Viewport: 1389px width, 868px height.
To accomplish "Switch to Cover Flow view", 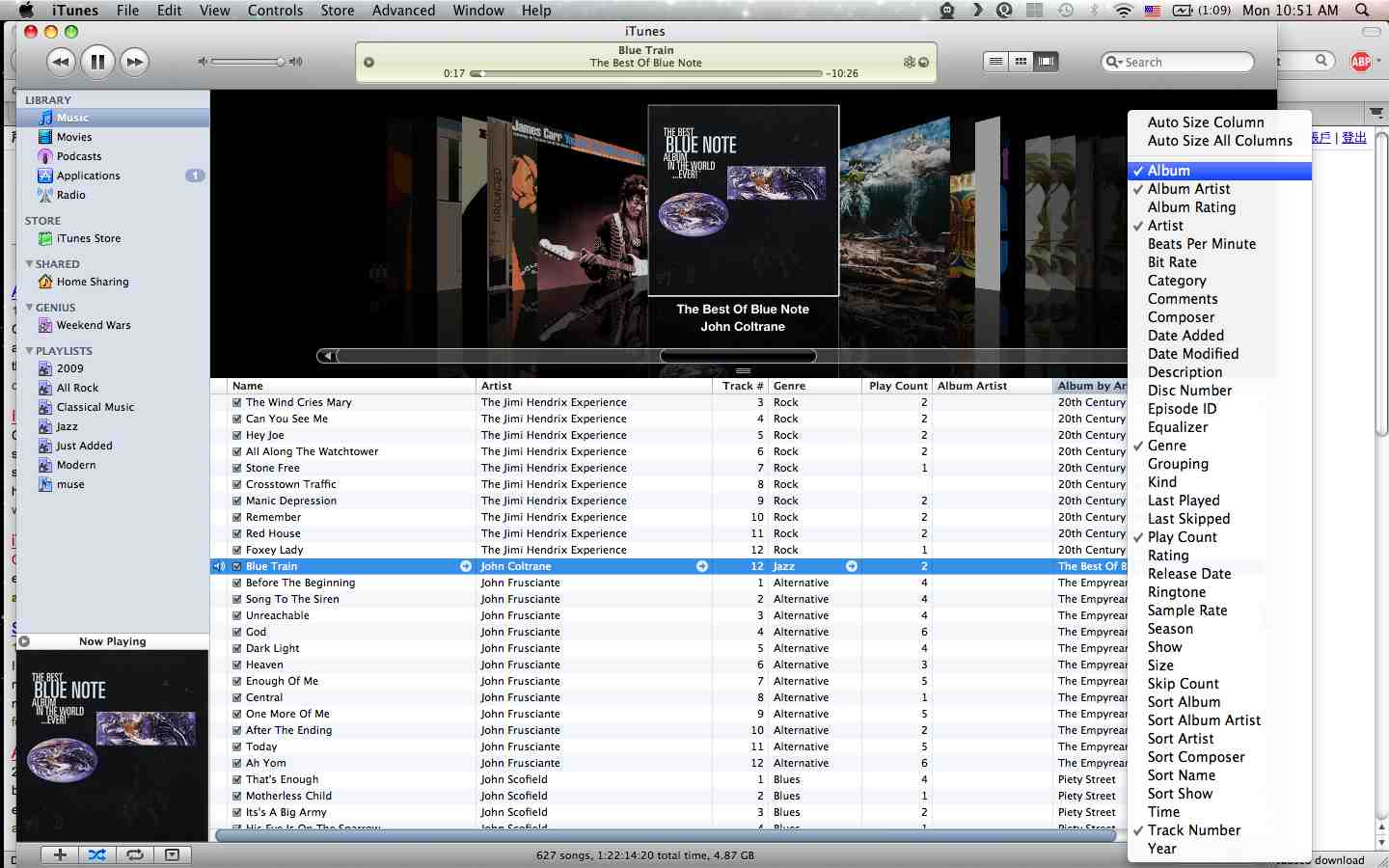I will [1046, 62].
